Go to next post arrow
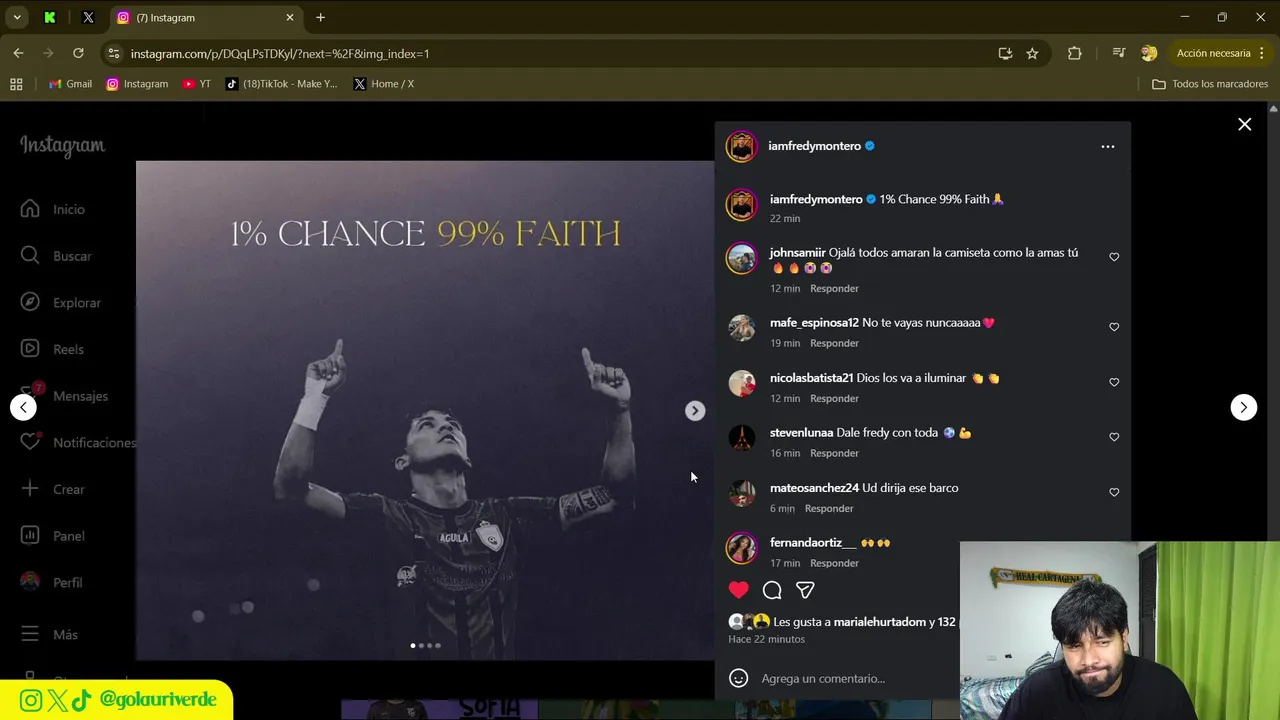This screenshot has height=720, width=1280. click(1243, 407)
